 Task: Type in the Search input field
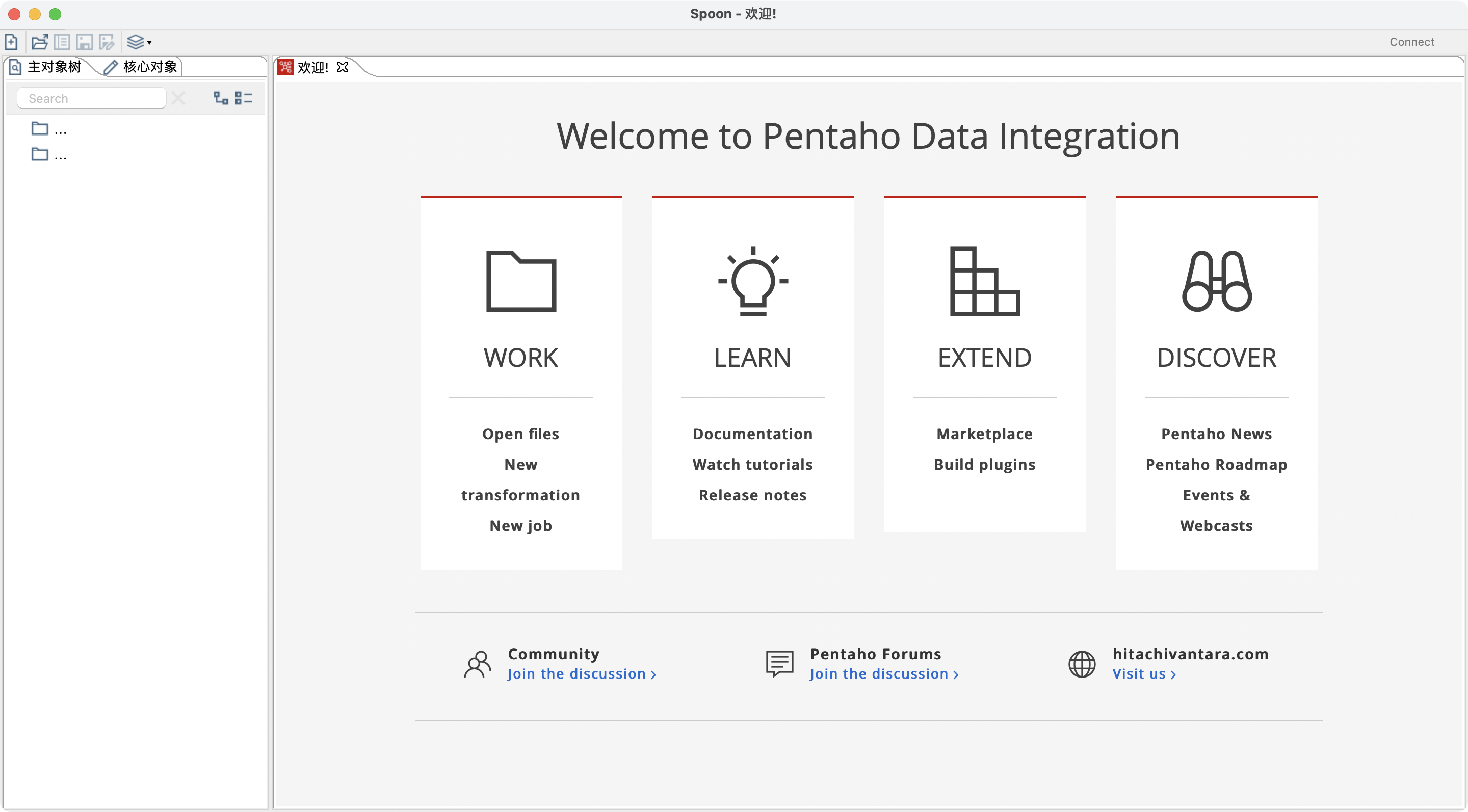(x=91, y=98)
